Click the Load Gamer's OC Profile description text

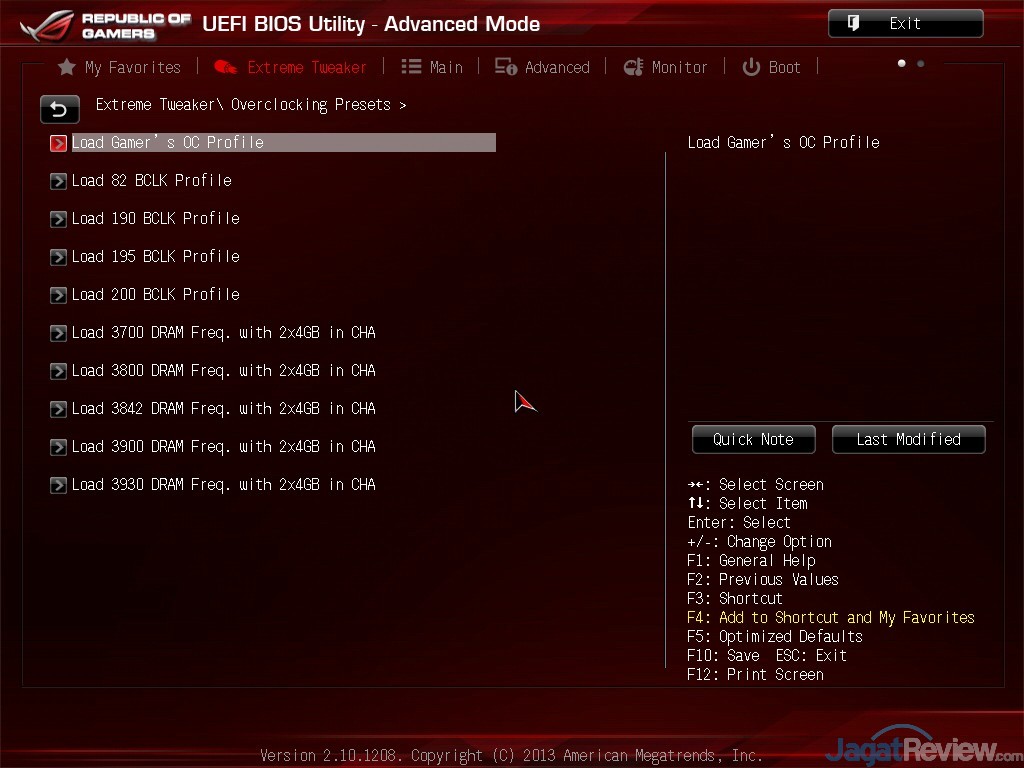[x=784, y=142]
